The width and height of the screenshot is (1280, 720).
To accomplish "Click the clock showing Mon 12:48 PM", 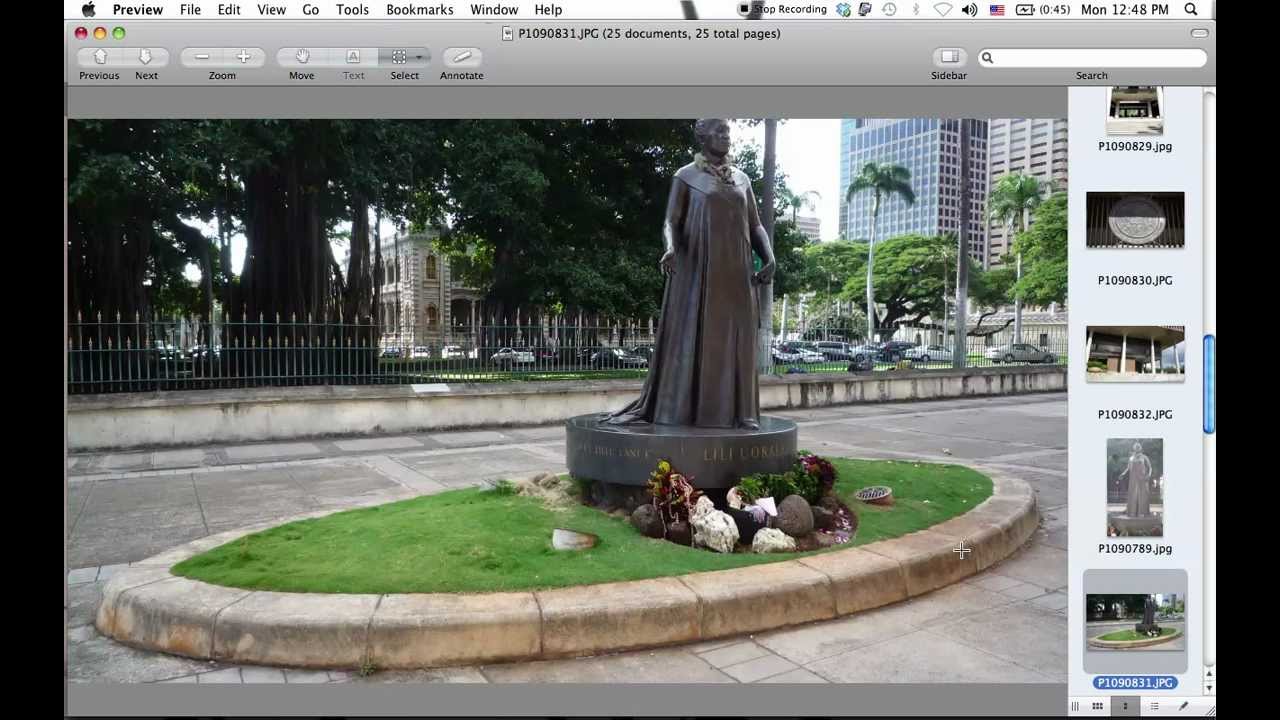I will pyautogui.click(x=1125, y=10).
